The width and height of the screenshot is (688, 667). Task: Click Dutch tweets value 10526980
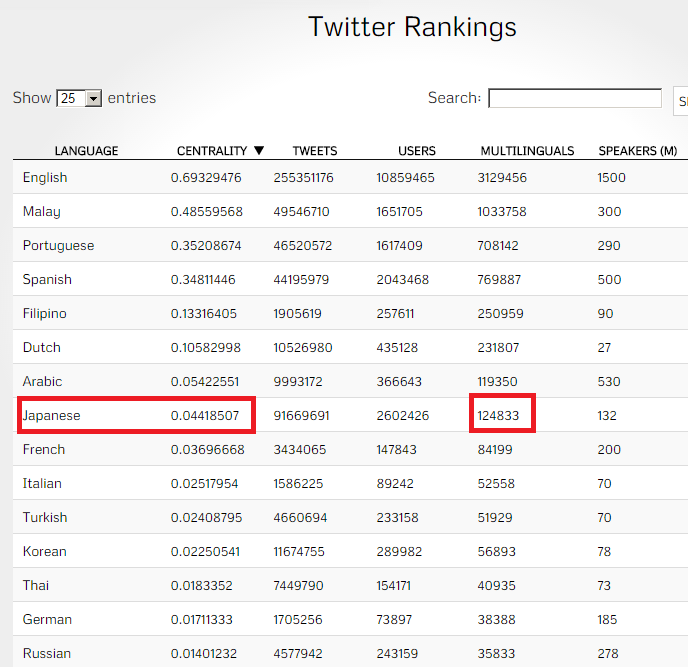(303, 348)
